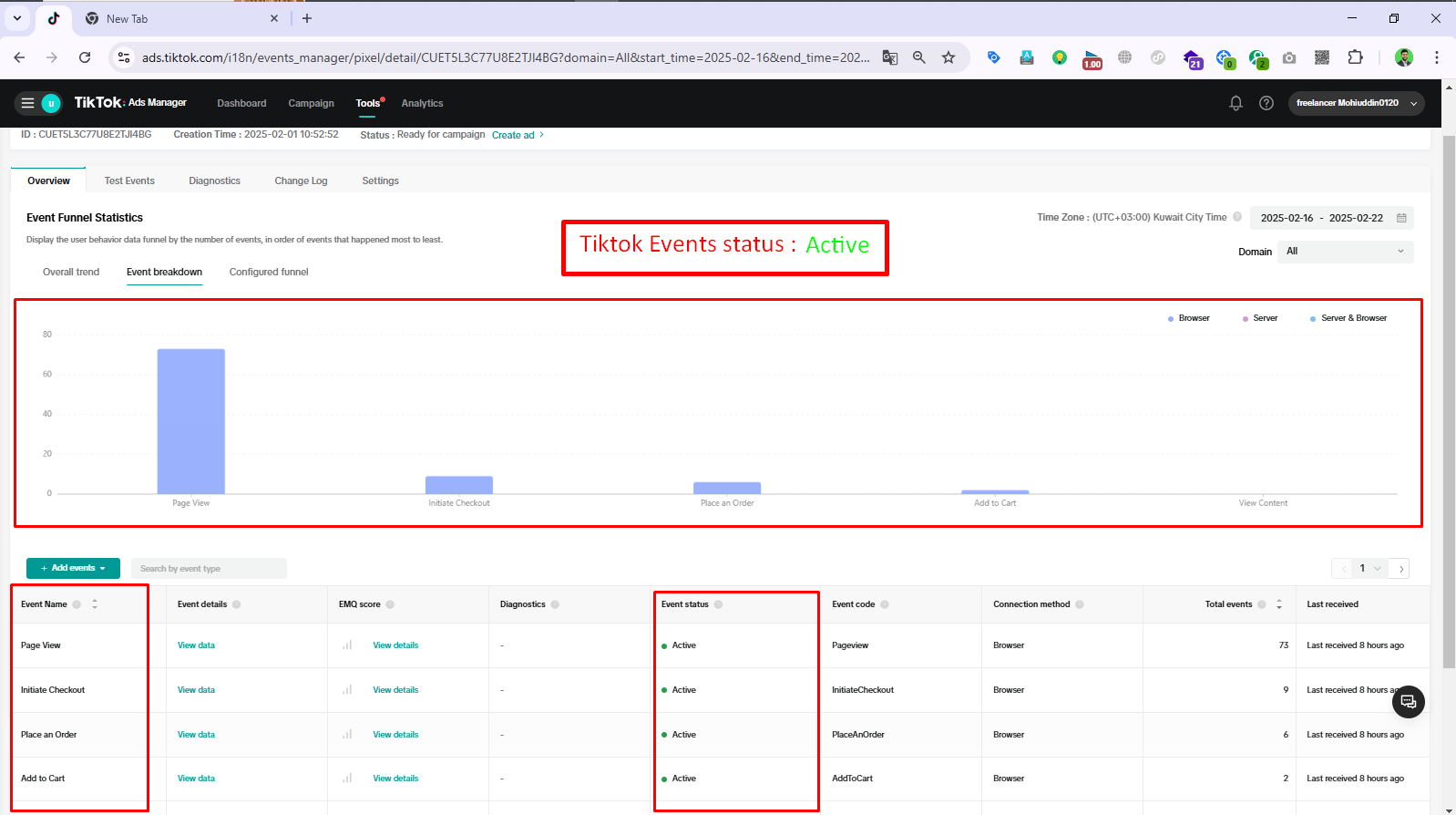Bookmark this page with star icon
This screenshot has width=1456, height=815.
click(948, 57)
